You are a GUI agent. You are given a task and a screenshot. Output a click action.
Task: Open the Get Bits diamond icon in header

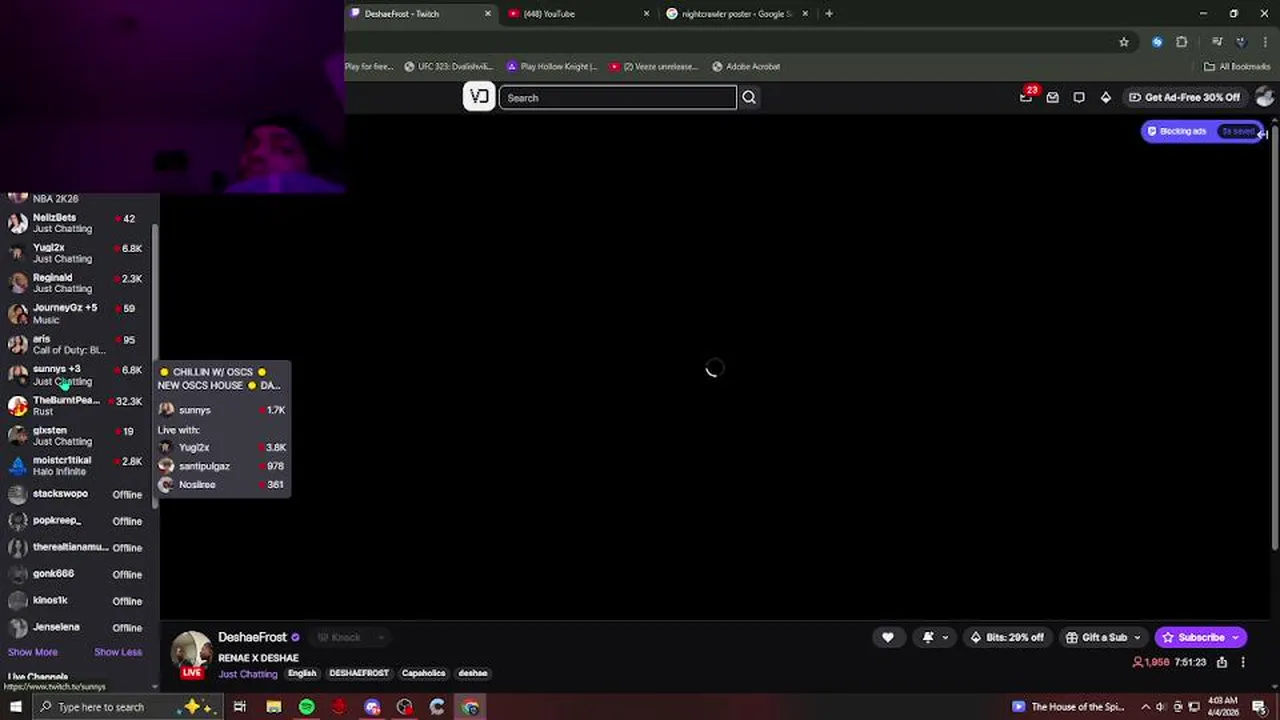tap(1106, 97)
